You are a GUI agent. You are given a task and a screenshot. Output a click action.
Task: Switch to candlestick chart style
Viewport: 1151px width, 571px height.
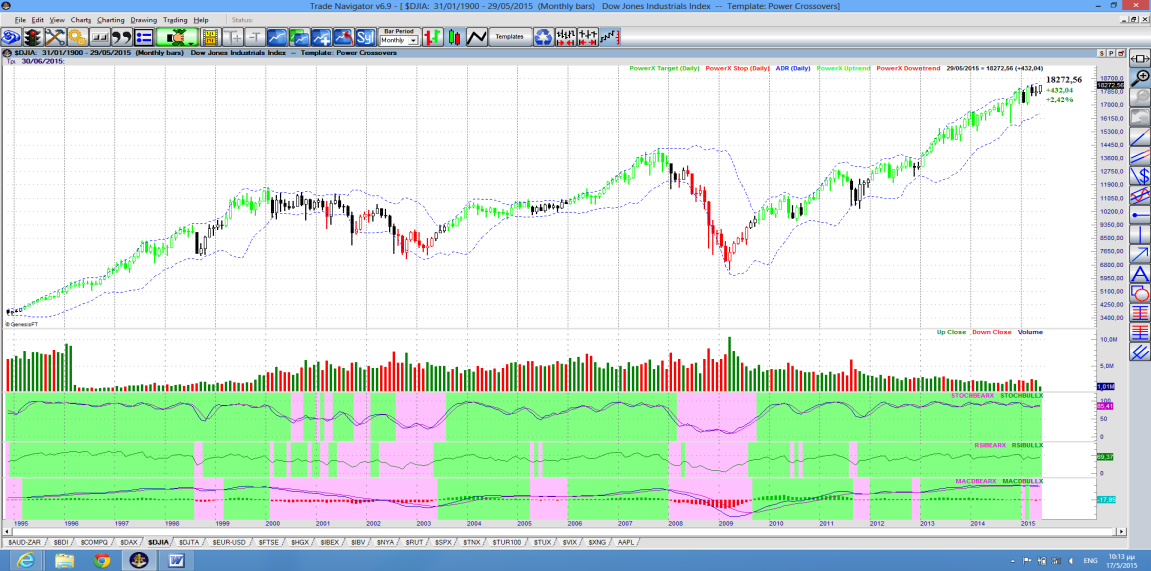(x=454, y=37)
